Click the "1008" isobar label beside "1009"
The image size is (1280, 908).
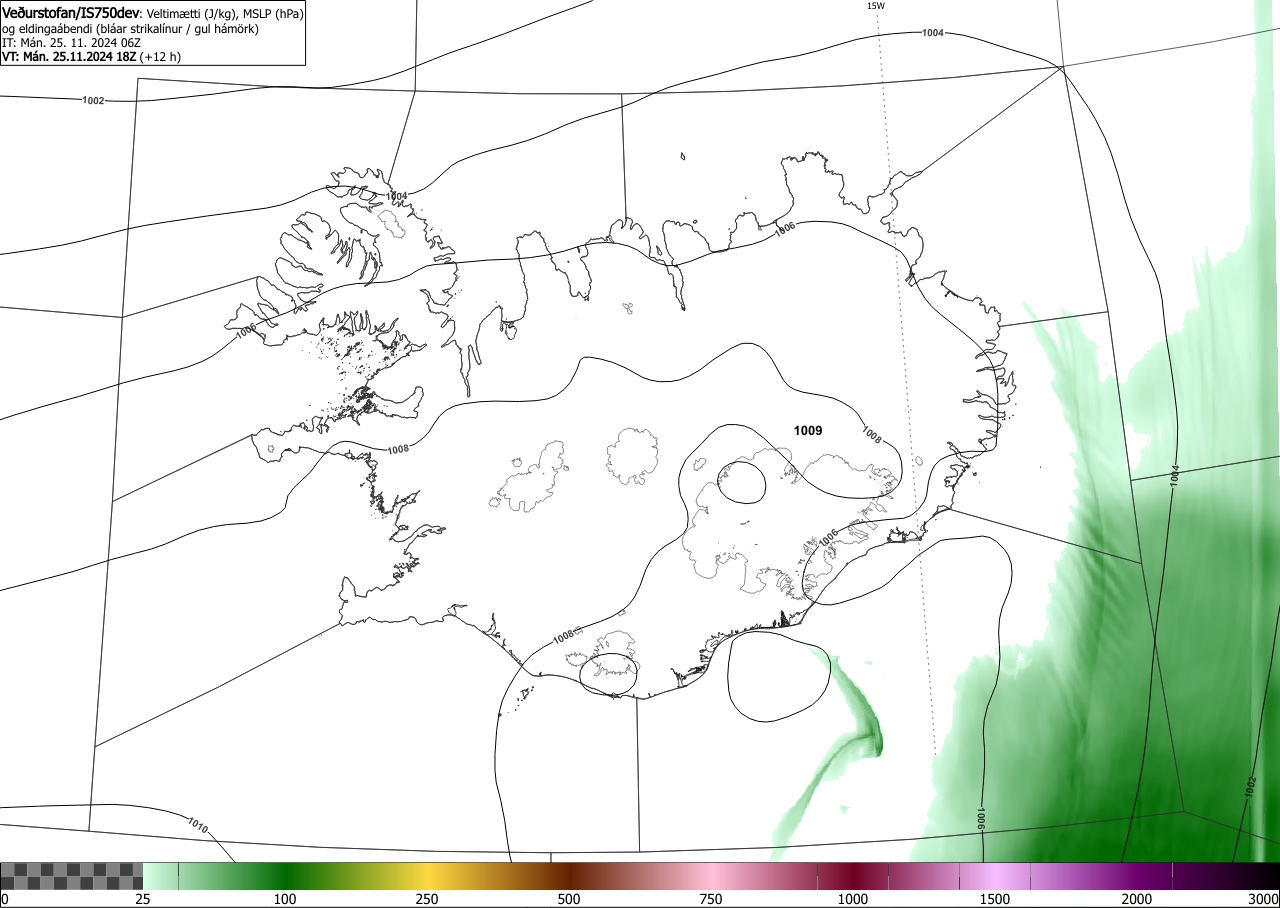pyautogui.click(x=872, y=435)
